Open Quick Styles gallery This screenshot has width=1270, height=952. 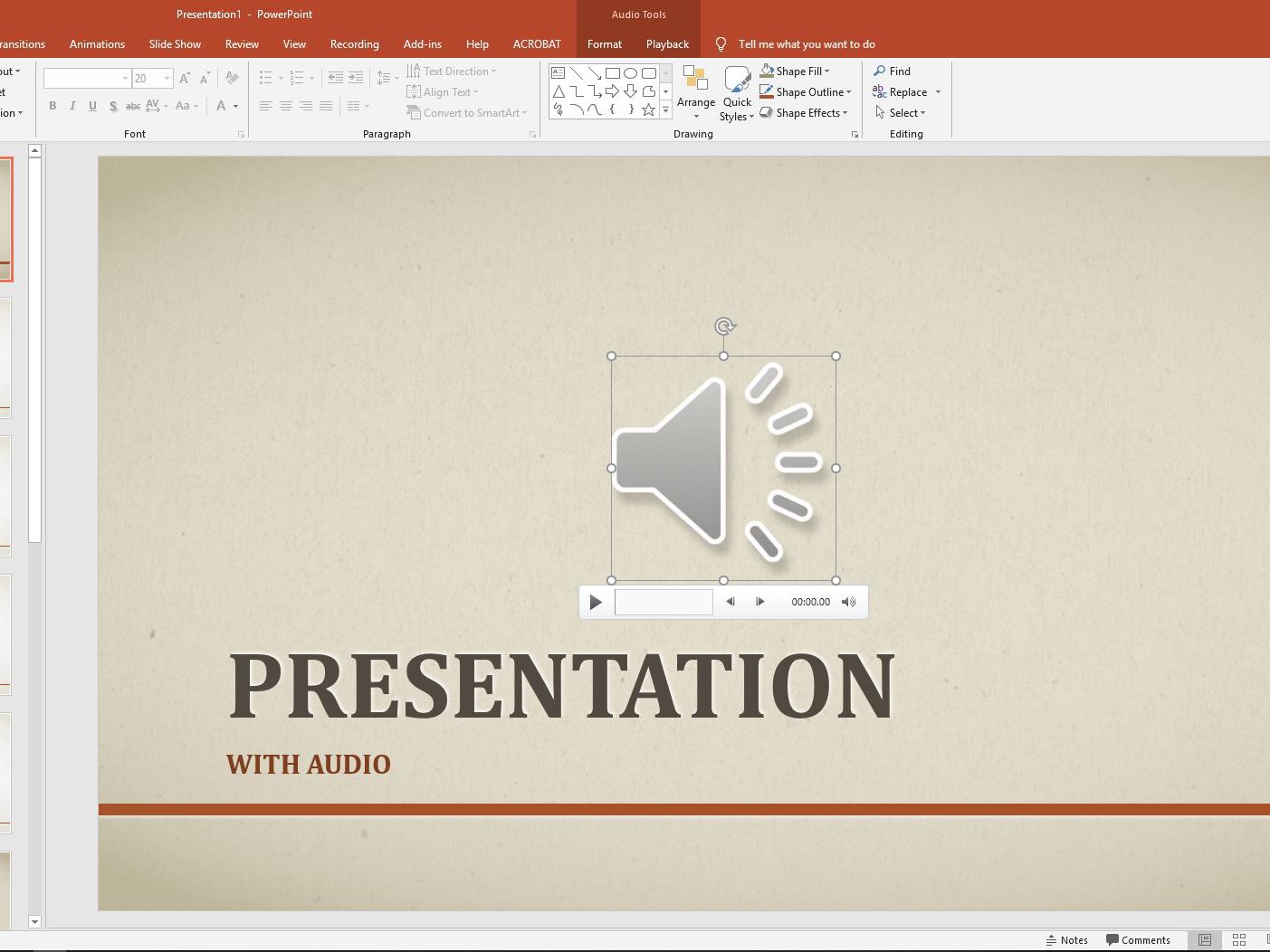point(737,93)
